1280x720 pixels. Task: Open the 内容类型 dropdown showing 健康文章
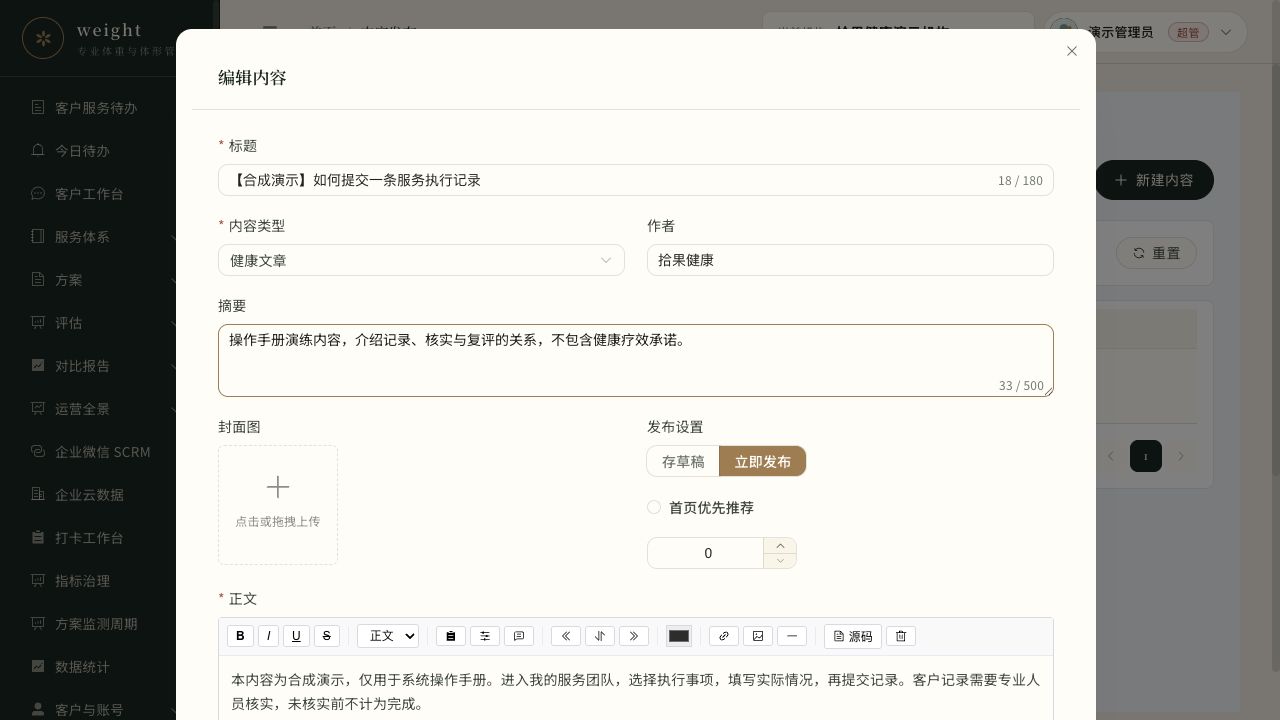click(421, 260)
